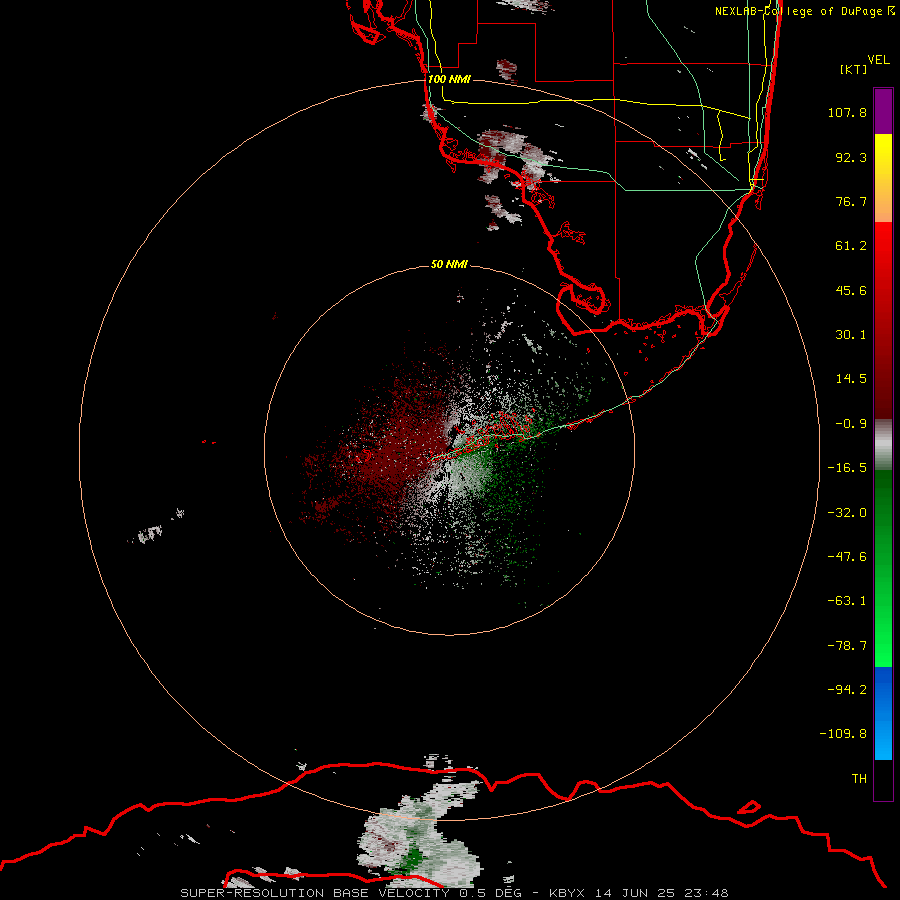Viewport: 900px width, 900px height.
Task: Click the -94.2 velocity scale value
Action: (x=847, y=690)
